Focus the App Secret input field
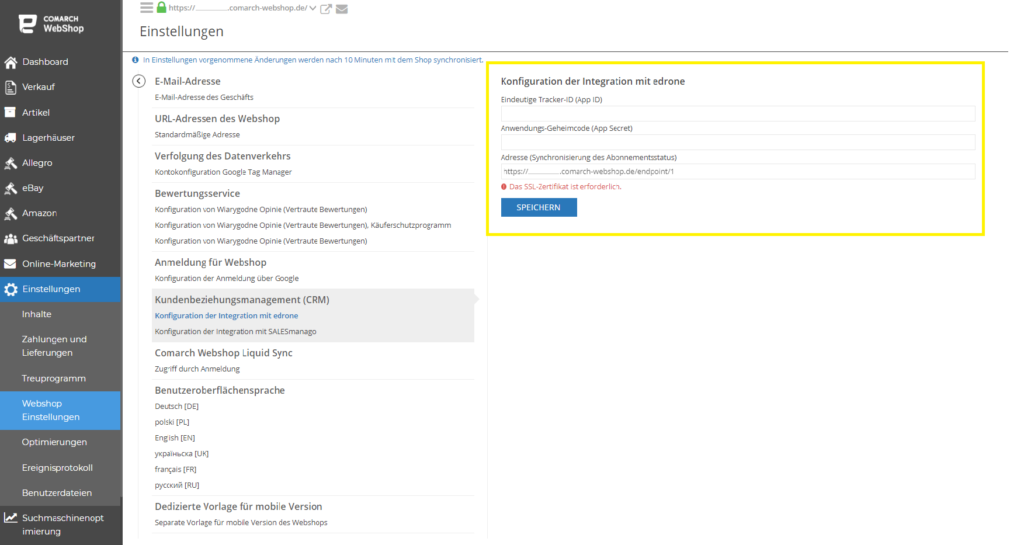This screenshot has width=1024, height=545. pos(738,142)
